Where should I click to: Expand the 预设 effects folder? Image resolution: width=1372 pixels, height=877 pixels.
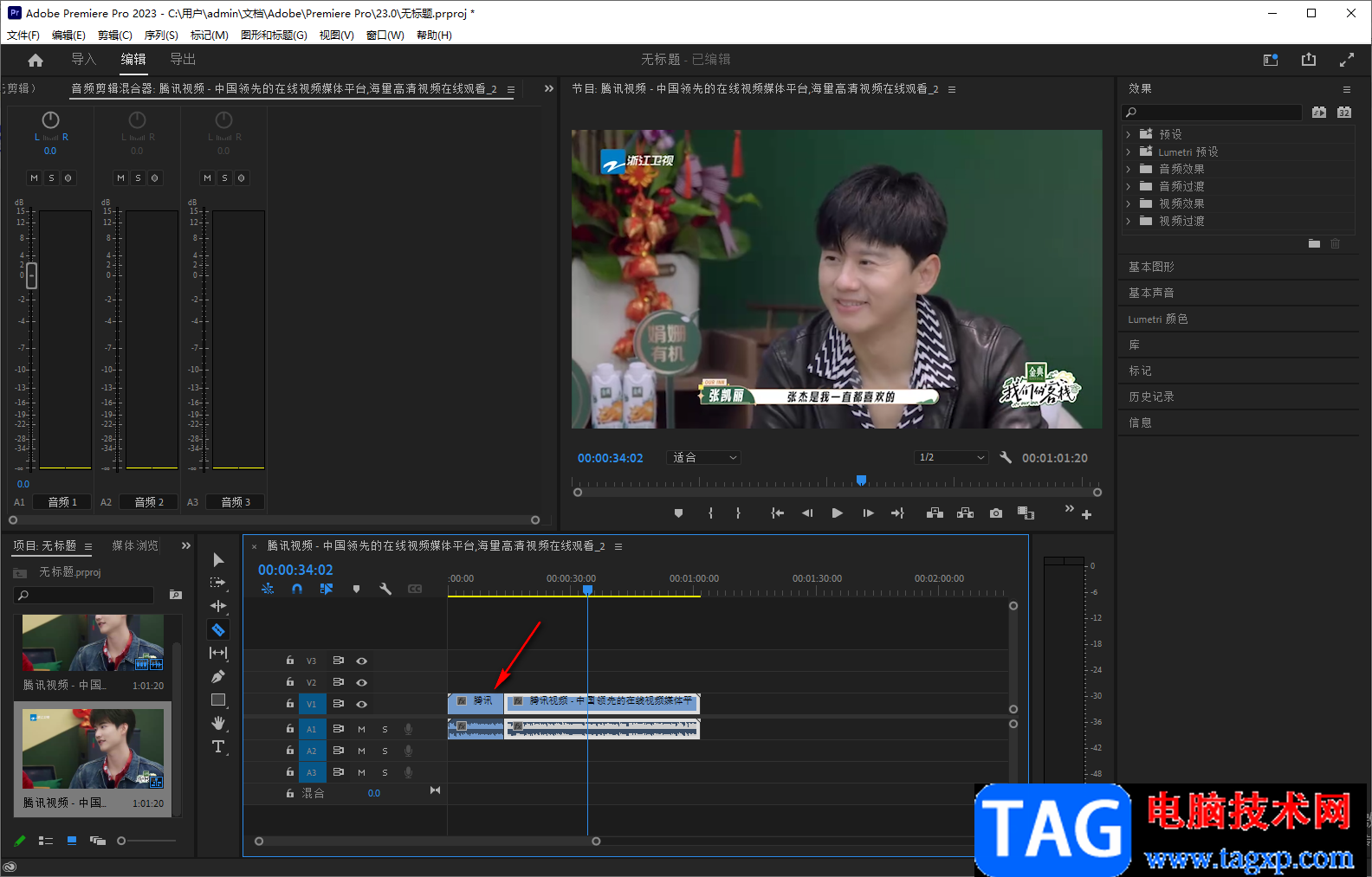(x=1128, y=134)
